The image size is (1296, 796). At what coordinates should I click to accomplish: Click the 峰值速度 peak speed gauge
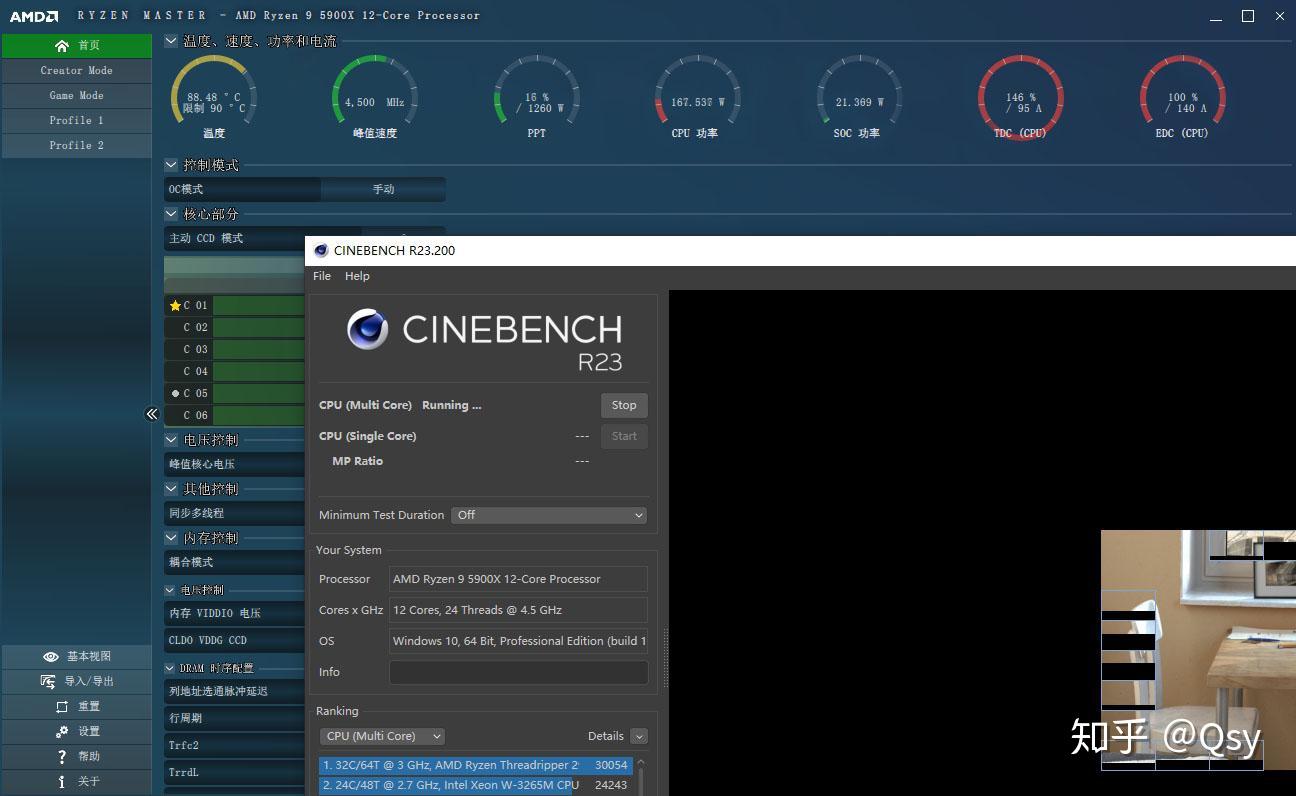click(x=375, y=98)
